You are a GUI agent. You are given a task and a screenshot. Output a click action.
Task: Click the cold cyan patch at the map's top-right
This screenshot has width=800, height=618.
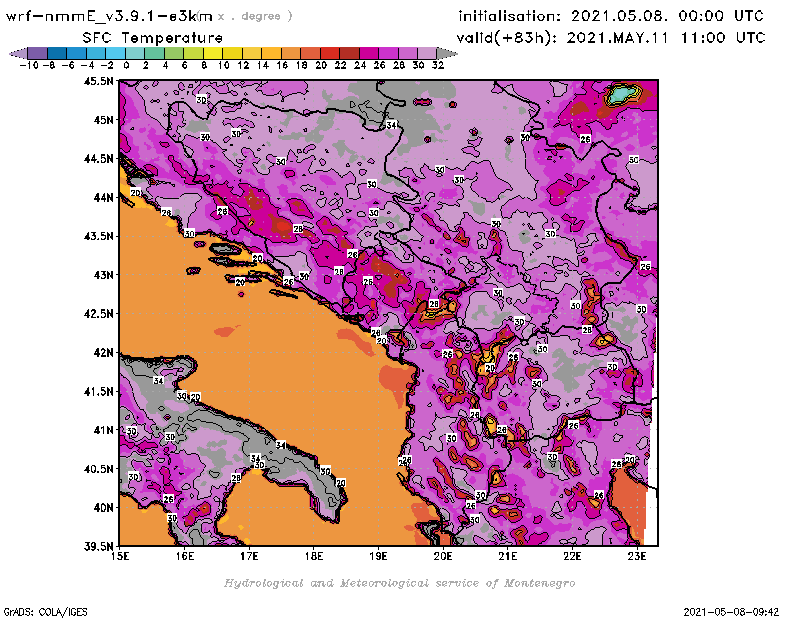[622, 94]
